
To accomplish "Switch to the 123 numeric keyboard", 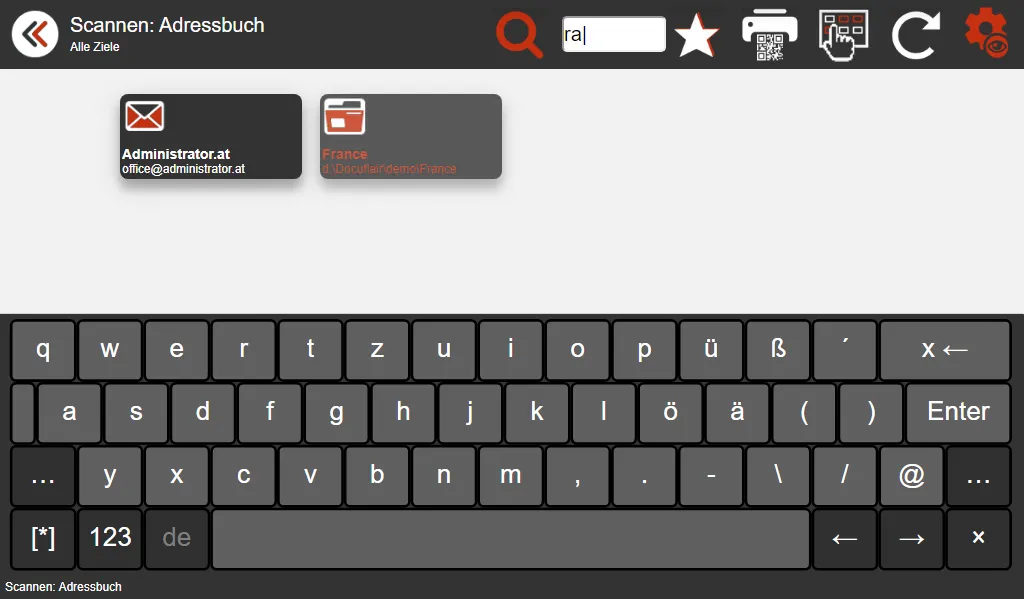I will pos(110,538).
